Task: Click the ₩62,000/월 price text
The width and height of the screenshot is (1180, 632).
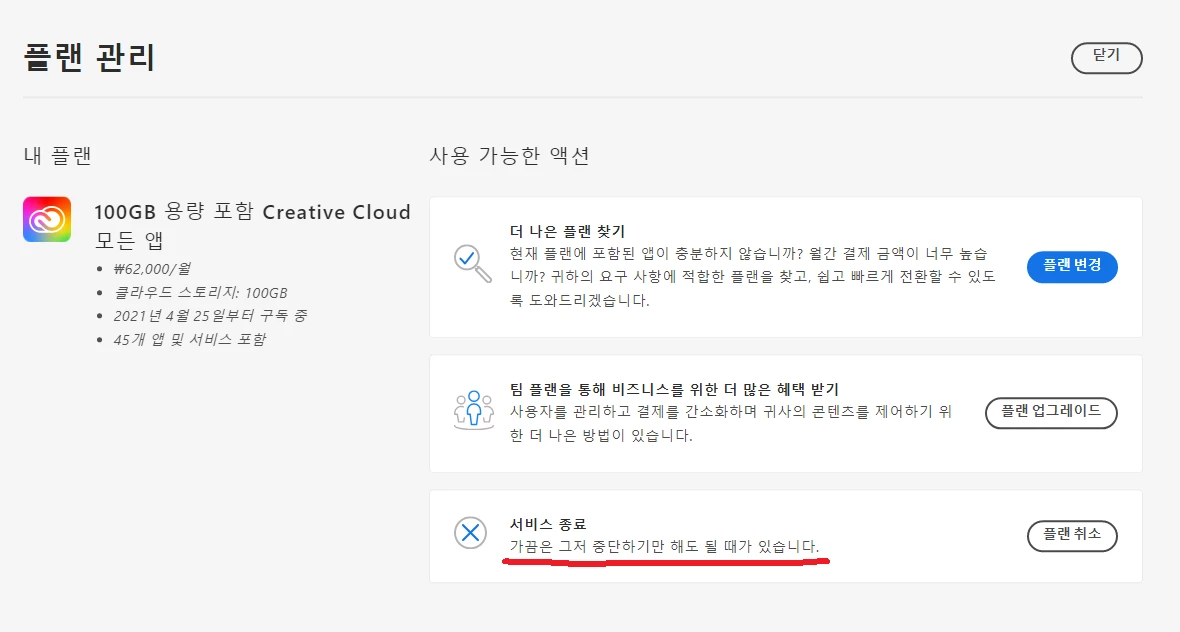Action: coord(152,269)
